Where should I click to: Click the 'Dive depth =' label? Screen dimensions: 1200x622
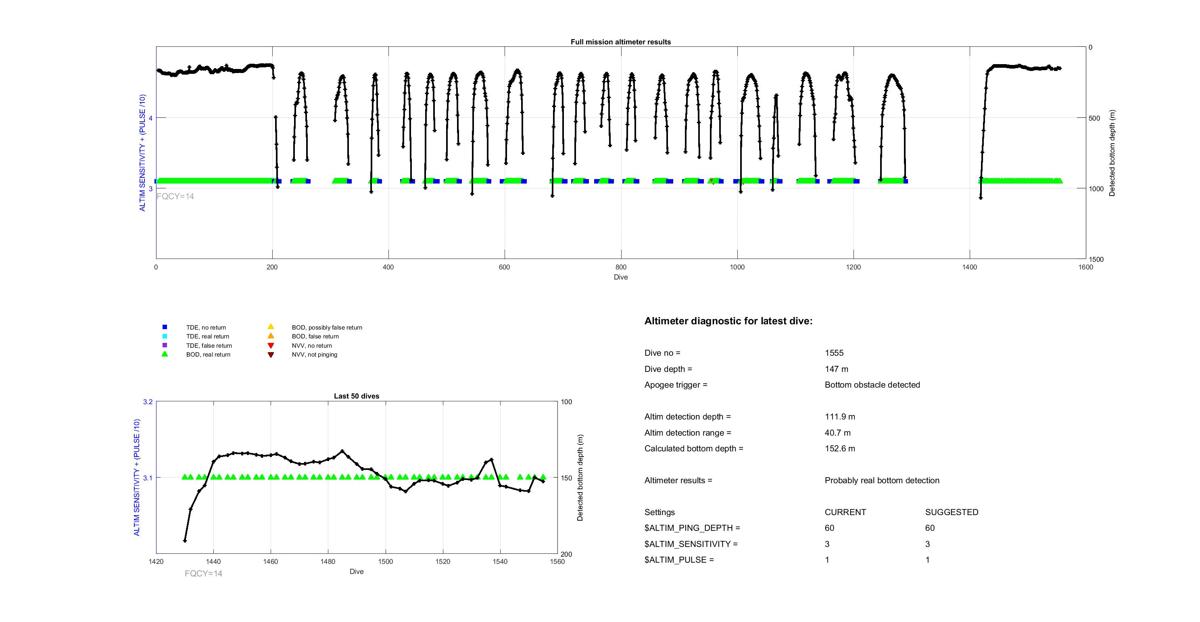coord(668,369)
